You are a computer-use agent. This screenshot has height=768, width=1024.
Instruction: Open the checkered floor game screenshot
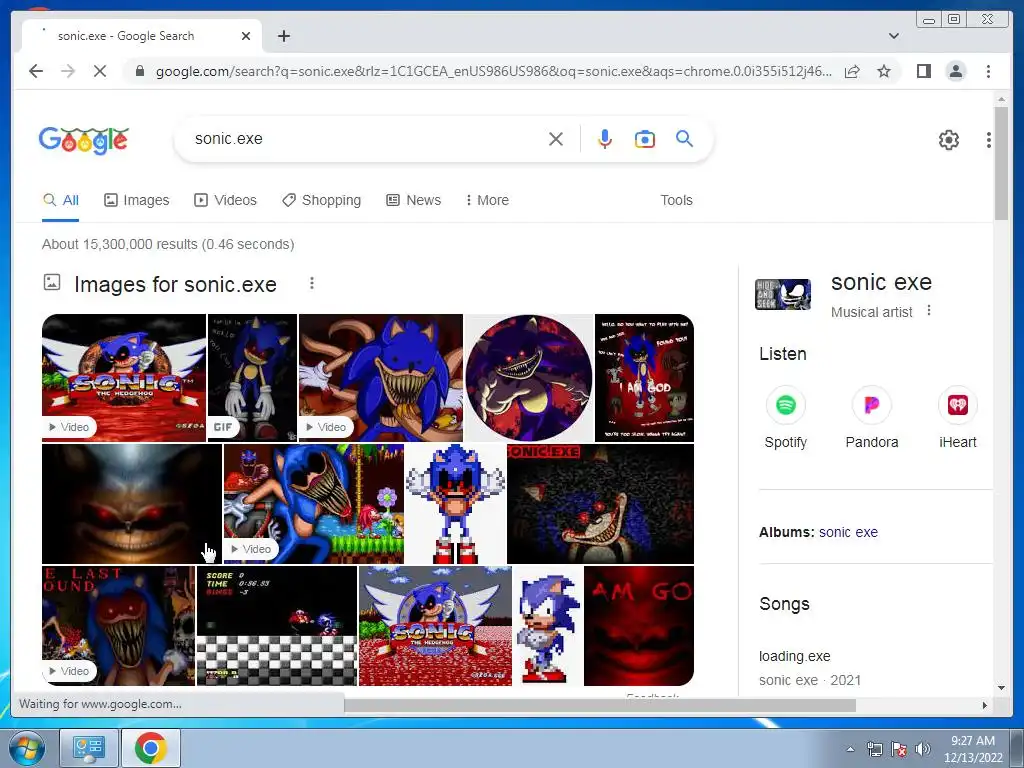pyautogui.click(x=277, y=626)
